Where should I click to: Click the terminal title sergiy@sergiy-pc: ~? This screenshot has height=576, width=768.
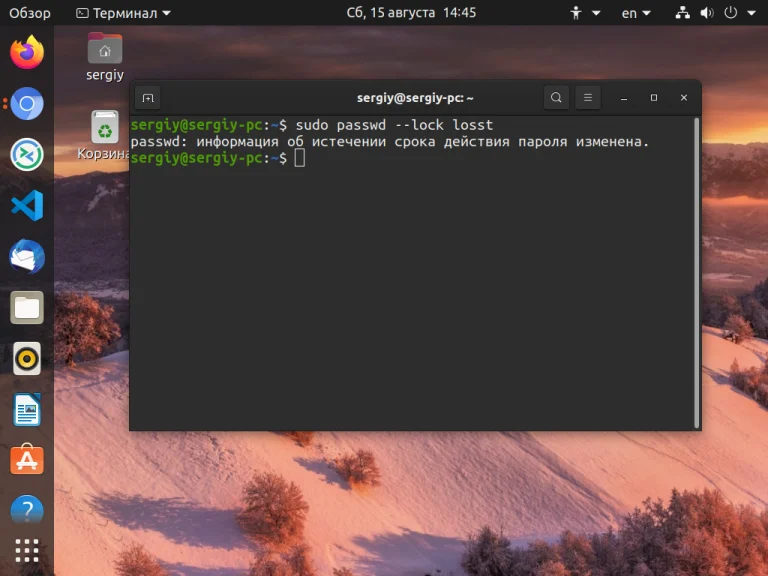[415, 98]
